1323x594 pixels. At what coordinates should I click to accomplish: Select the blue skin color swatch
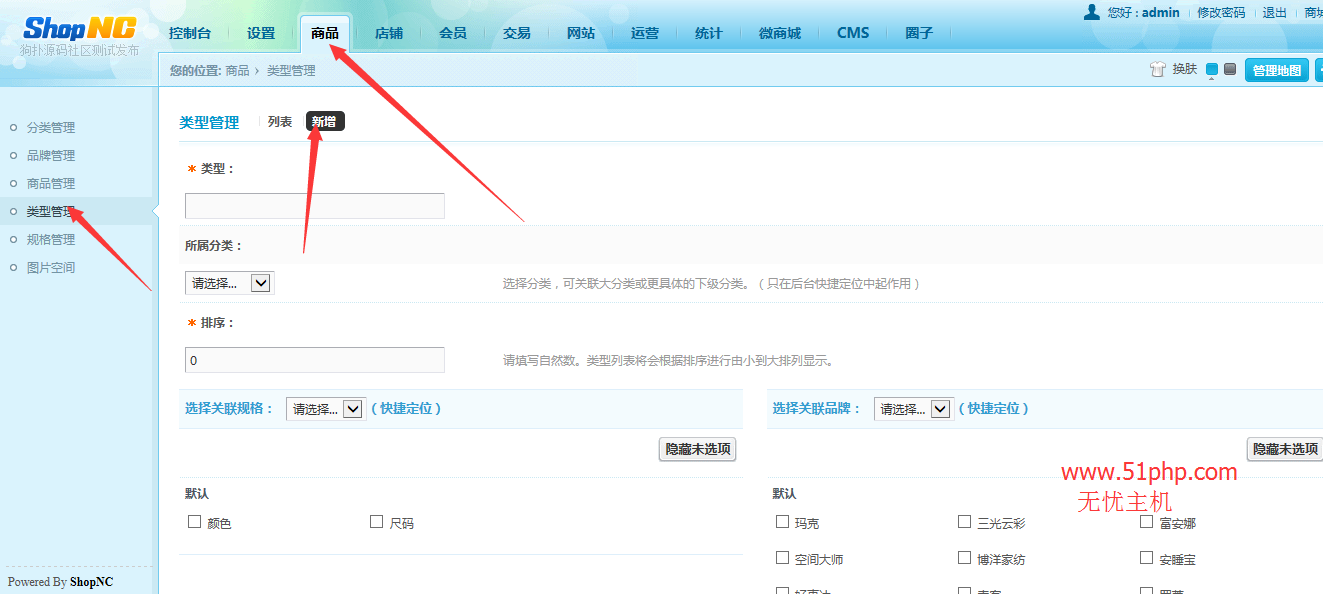coord(1212,70)
